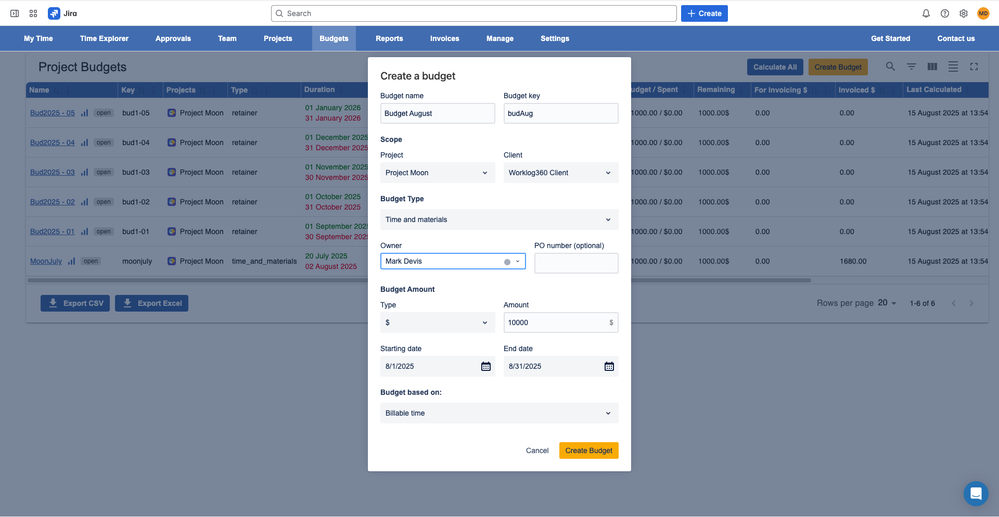Viewport: 999px width, 517px height.
Task: Open the My Time tab
Action: (x=38, y=38)
